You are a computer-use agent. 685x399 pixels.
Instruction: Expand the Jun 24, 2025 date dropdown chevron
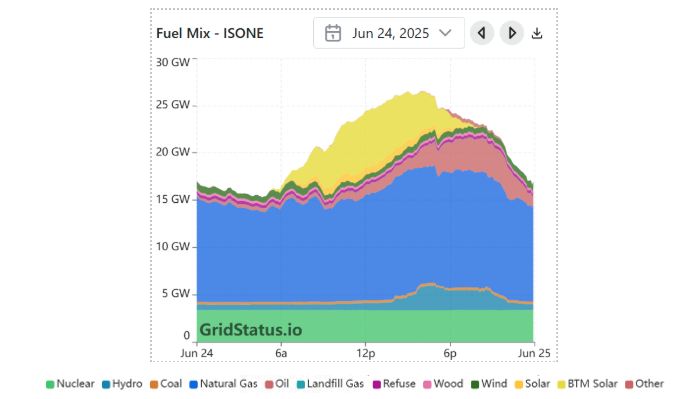(x=445, y=33)
